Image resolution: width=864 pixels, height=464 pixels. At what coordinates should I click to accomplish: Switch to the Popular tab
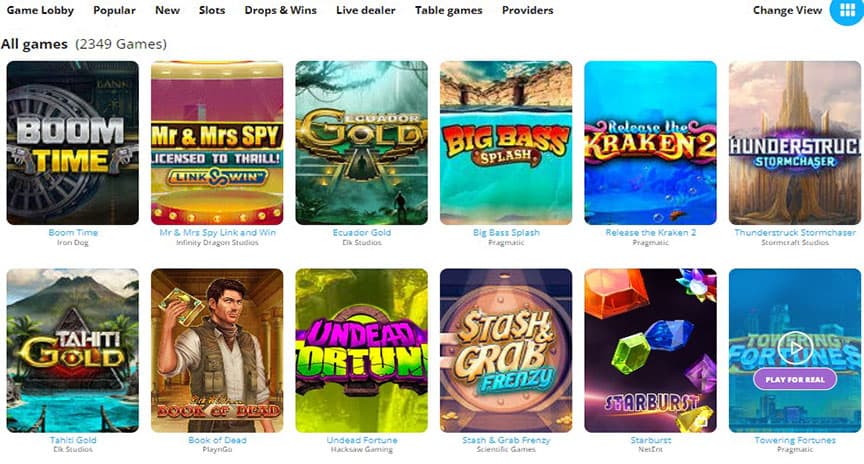[x=114, y=10]
